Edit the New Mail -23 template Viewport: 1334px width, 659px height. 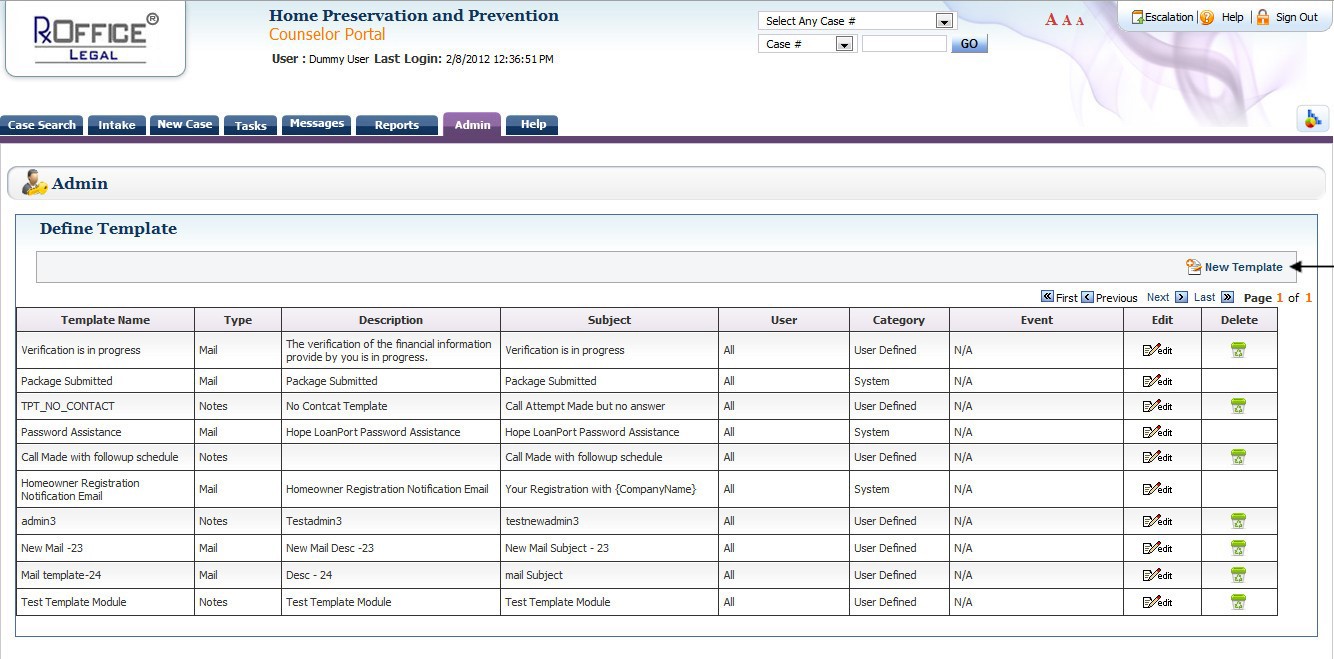tap(1157, 548)
